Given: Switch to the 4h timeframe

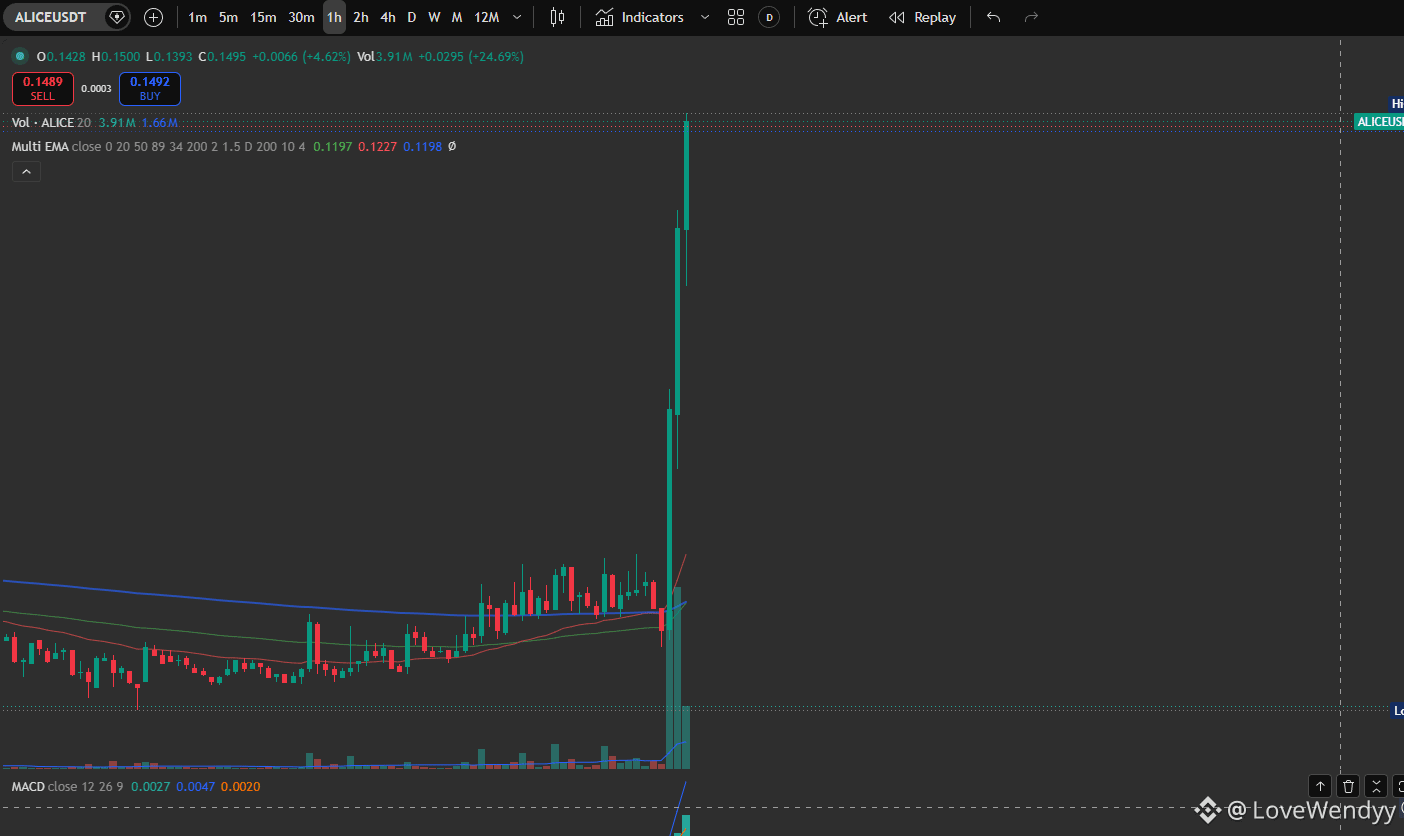Looking at the screenshot, I should click(387, 17).
